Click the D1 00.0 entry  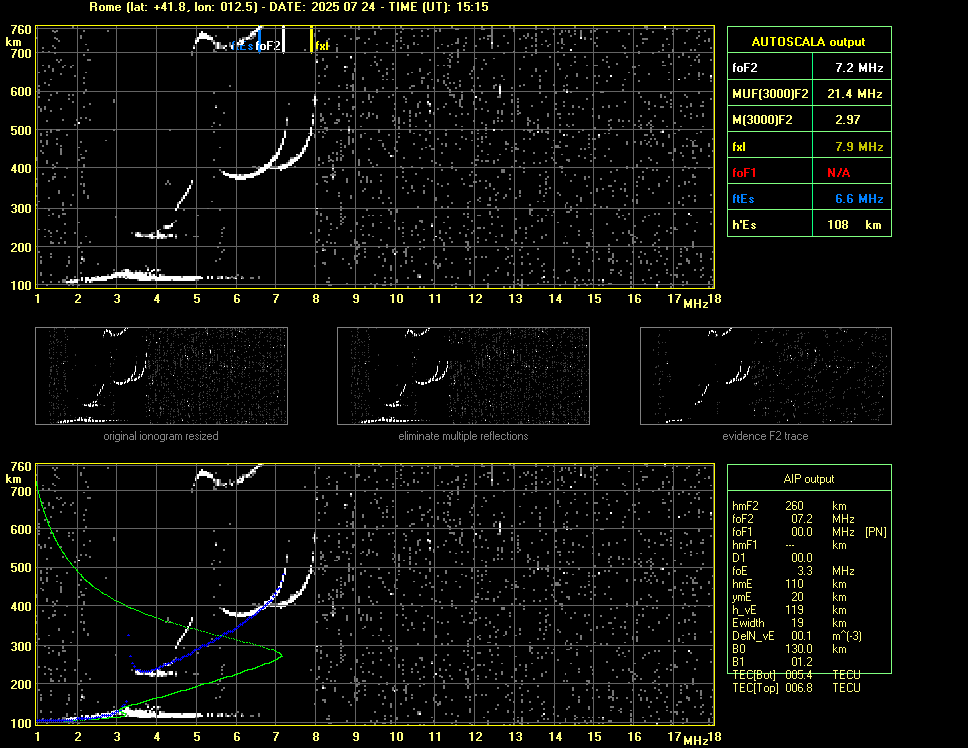pyautogui.click(x=772, y=558)
